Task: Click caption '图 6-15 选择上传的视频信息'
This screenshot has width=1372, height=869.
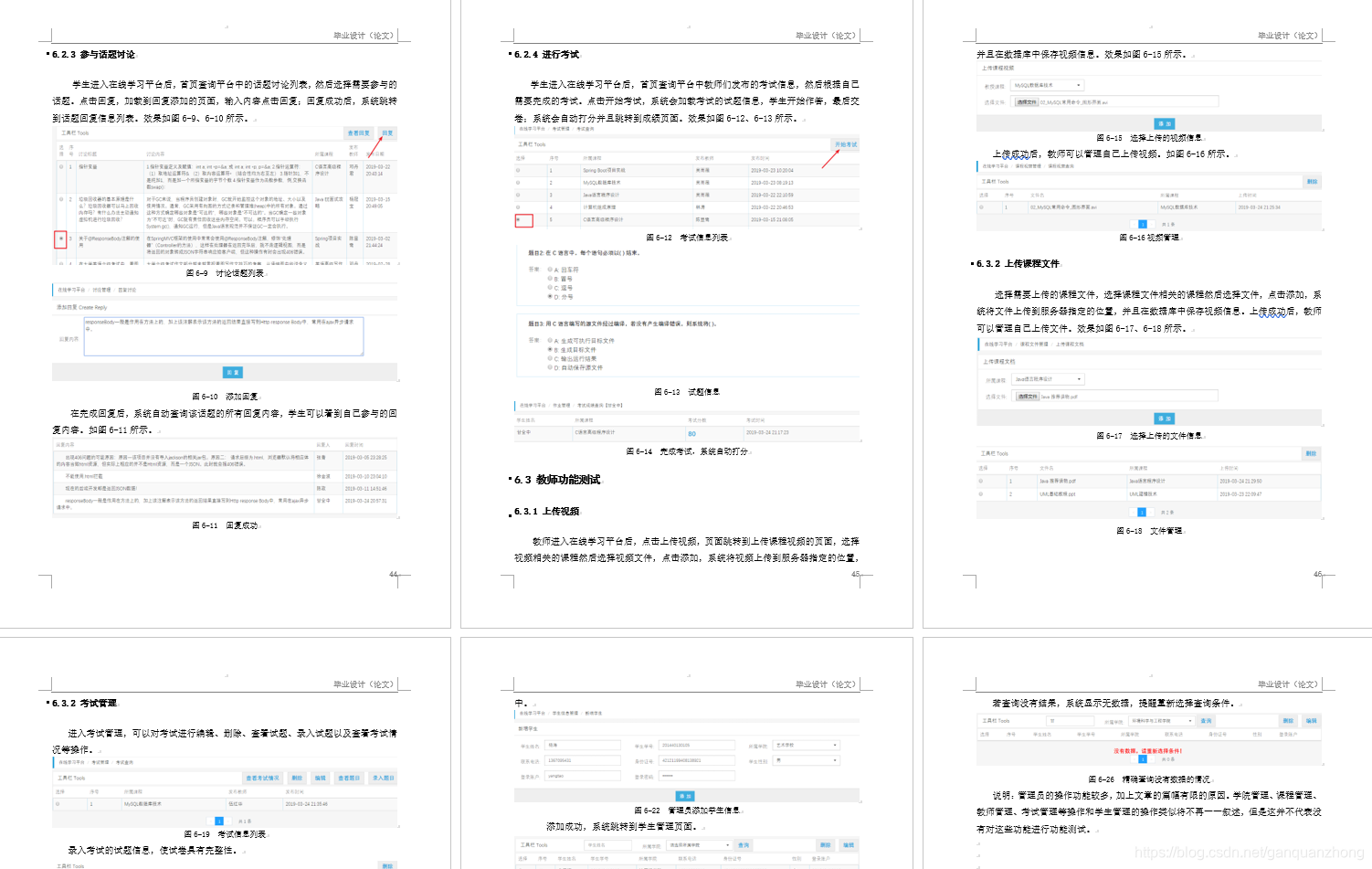Action: [x=1149, y=138]
